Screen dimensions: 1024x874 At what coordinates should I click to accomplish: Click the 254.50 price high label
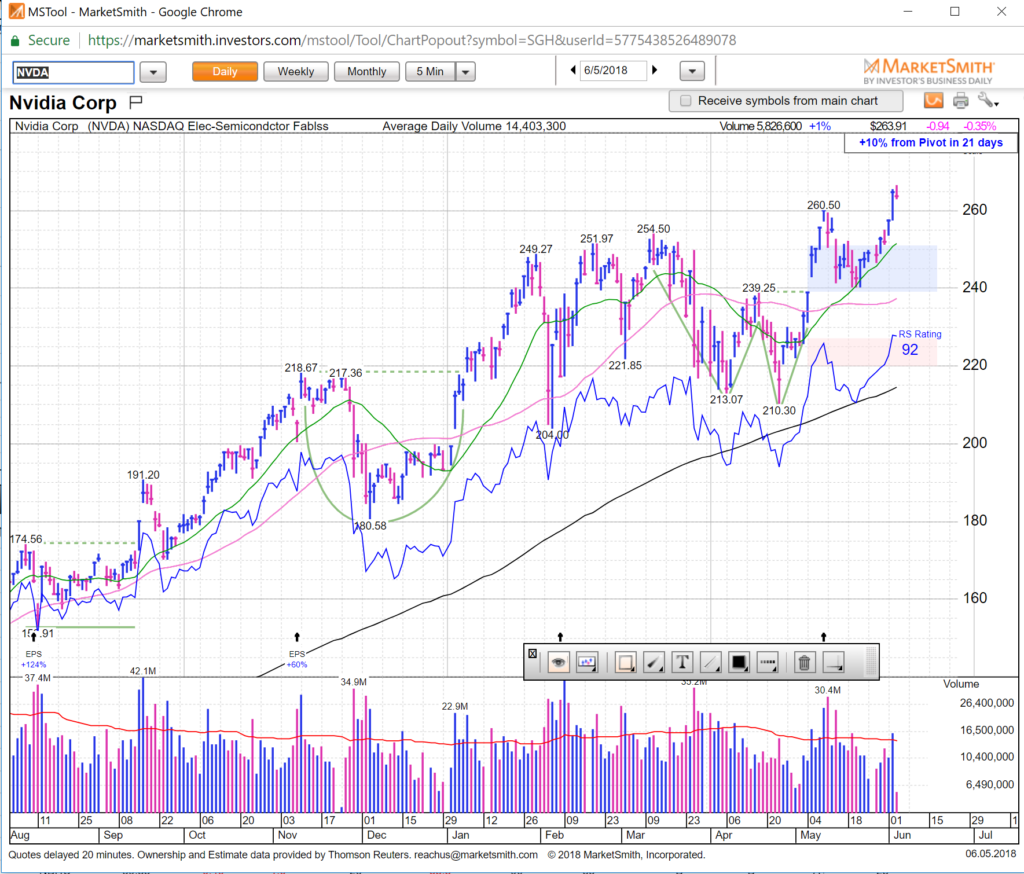653,229
